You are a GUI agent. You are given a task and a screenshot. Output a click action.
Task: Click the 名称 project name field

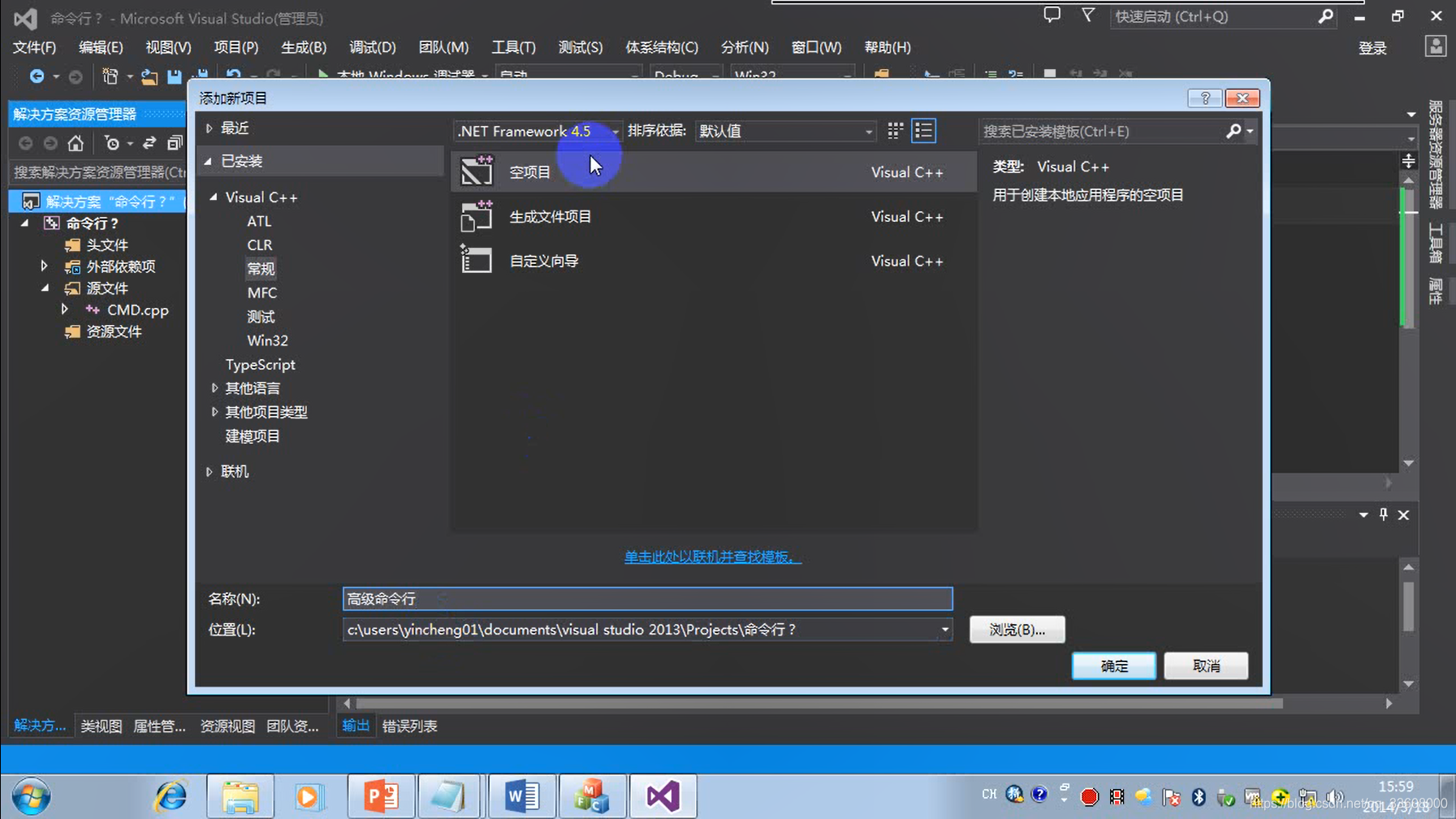[x=647, y=599]
